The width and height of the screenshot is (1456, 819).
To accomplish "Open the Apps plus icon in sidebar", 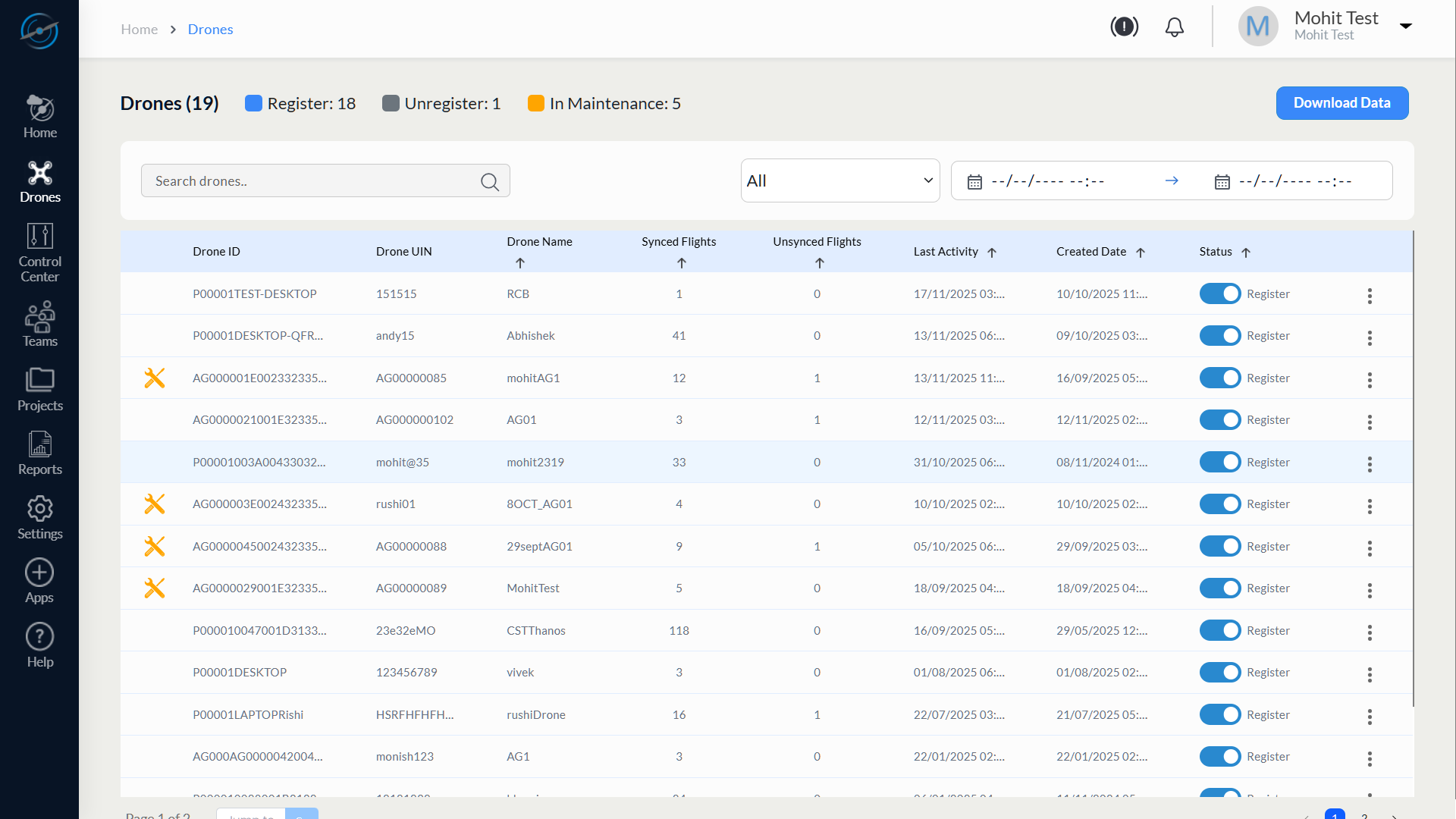I will (x=39, y=573).
